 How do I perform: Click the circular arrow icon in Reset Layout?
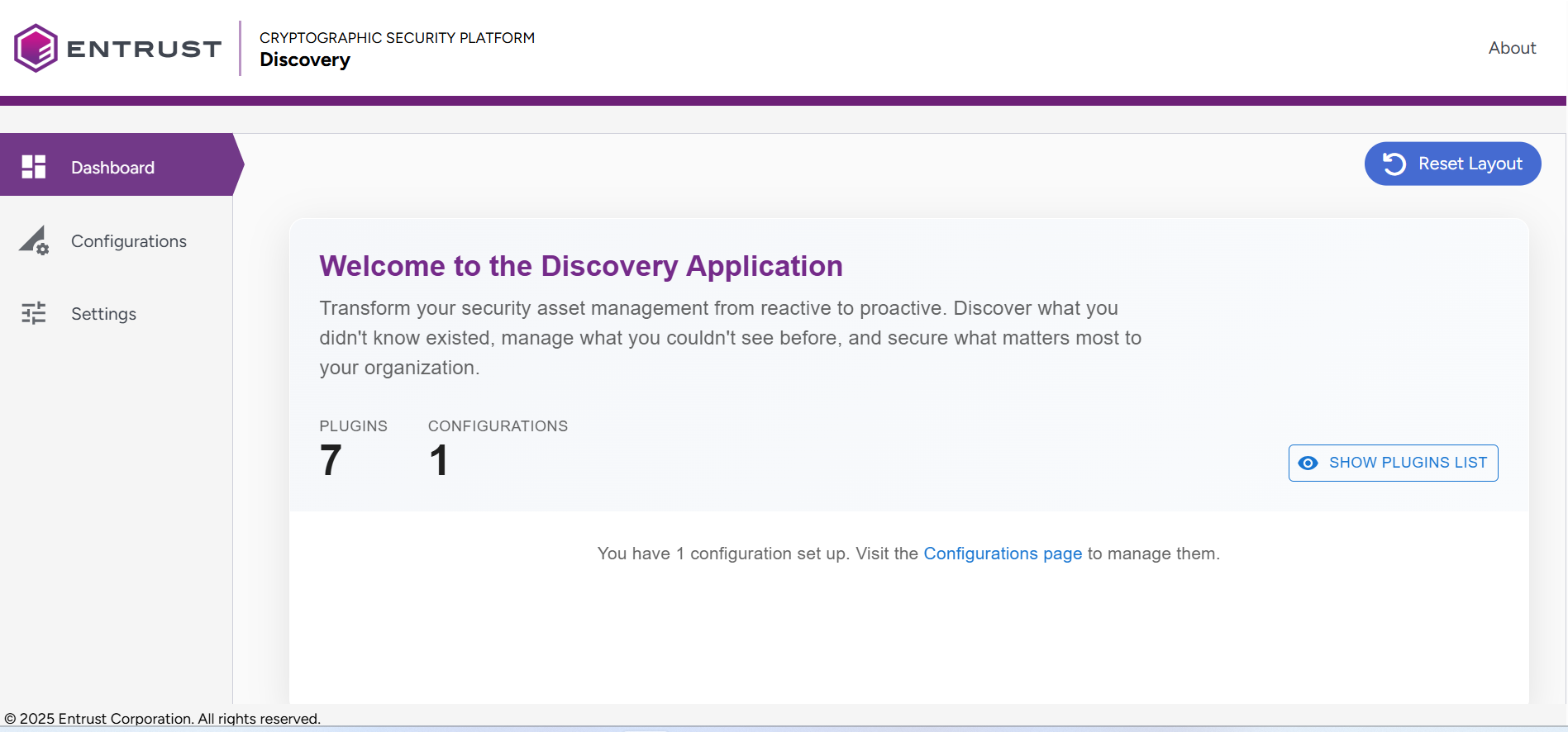tap(1394, 164)
